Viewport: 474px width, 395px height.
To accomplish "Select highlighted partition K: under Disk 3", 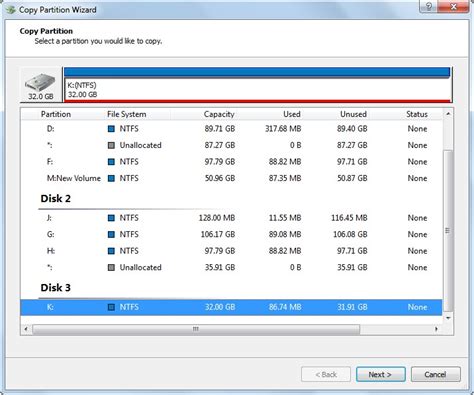I will pyautogui.click(x=232, y=307).
